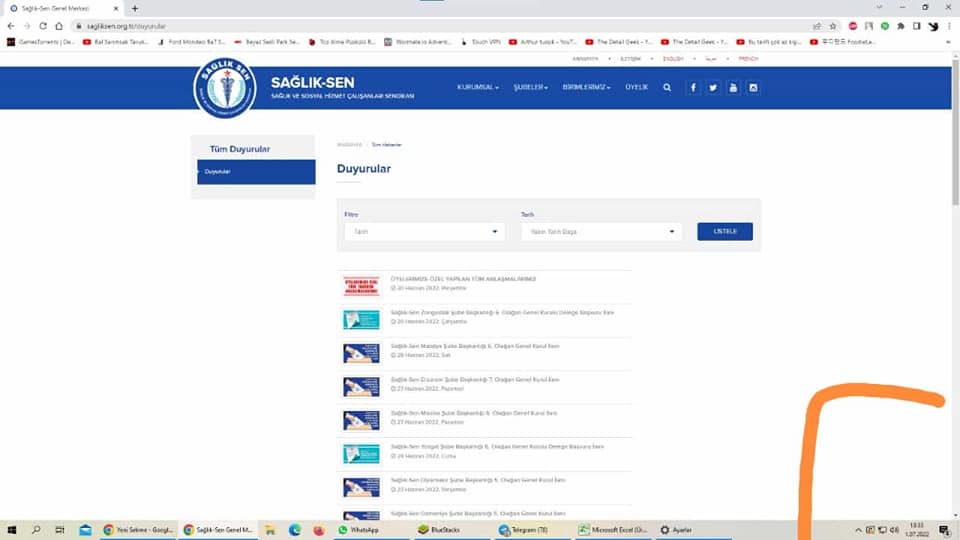Go to the ÜYELİK menu item
Image resolution: width=960 pixels, height=540 pixels.
[x=636, y=88]
